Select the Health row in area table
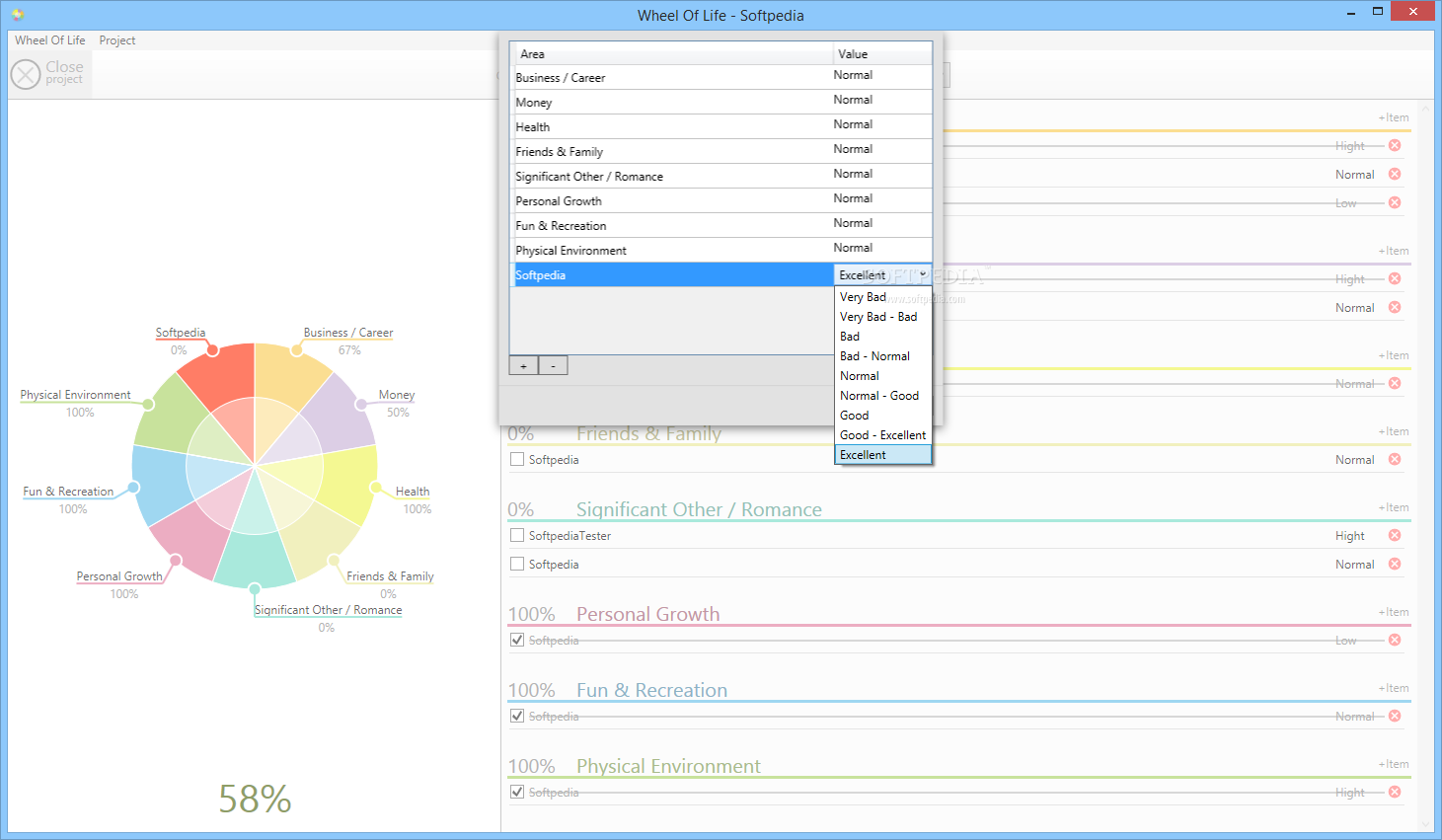The width and height of the screenshot is (1442, 840). (x=721, y=126)
